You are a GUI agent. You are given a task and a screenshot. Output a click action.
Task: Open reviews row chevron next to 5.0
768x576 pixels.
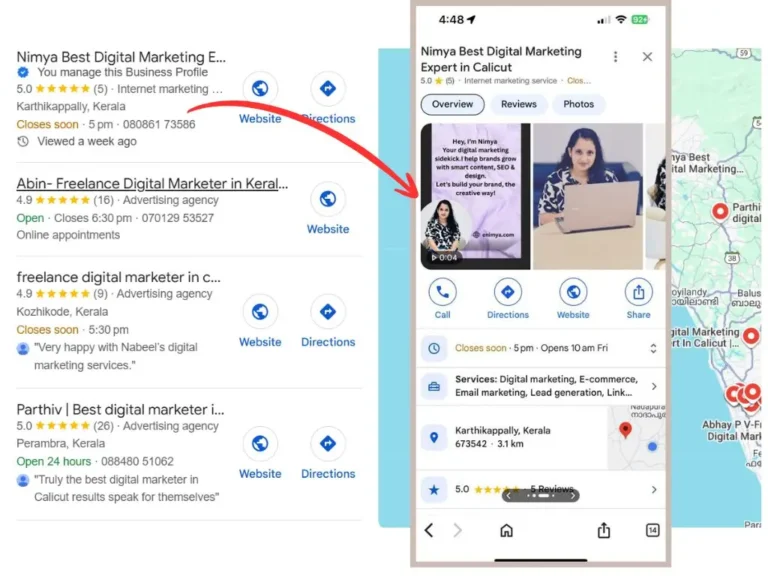point(654,489)
